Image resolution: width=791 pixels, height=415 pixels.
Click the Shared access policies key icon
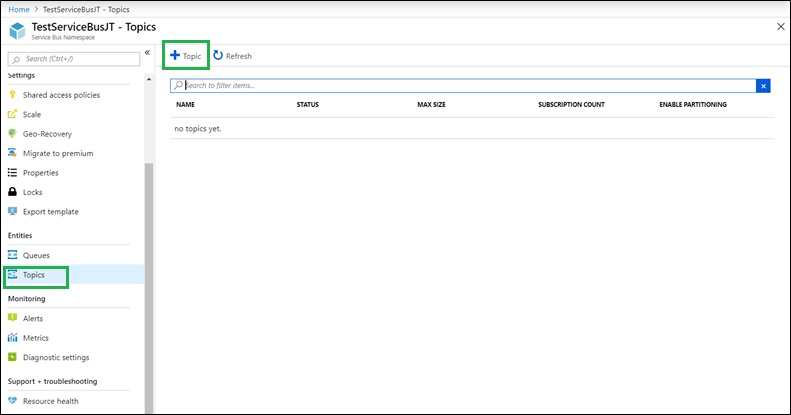13,94
